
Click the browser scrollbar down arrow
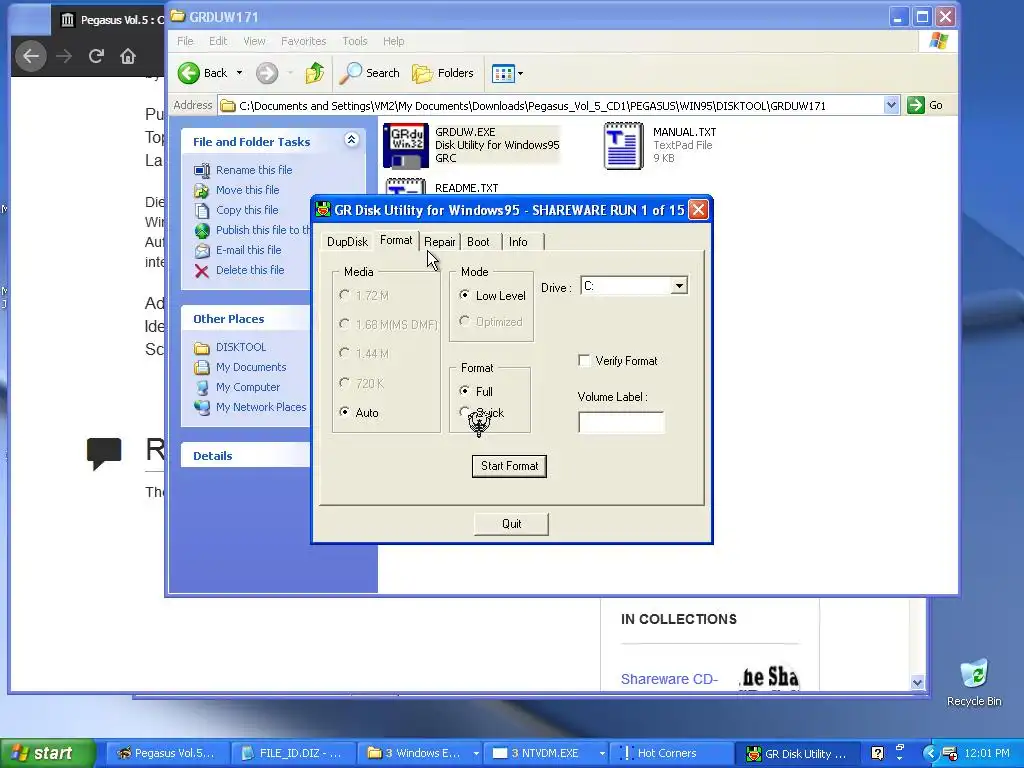(917, 682)
